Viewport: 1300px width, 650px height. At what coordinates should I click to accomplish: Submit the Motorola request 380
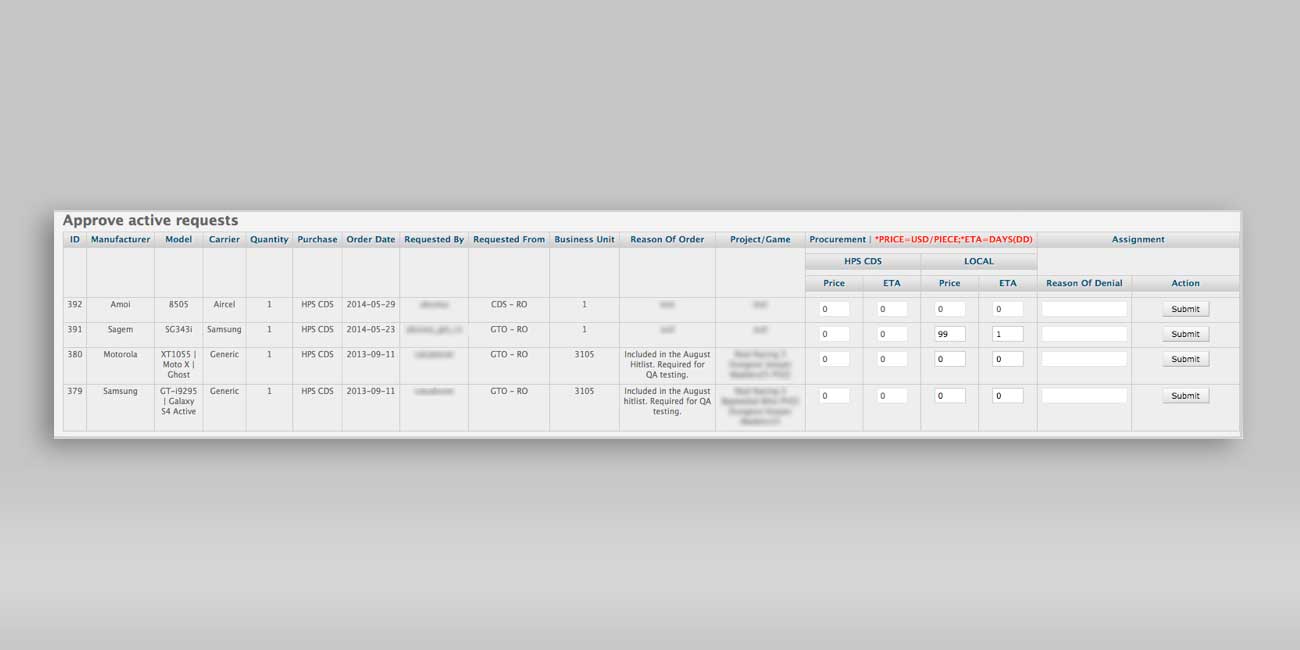(1185, 359)
